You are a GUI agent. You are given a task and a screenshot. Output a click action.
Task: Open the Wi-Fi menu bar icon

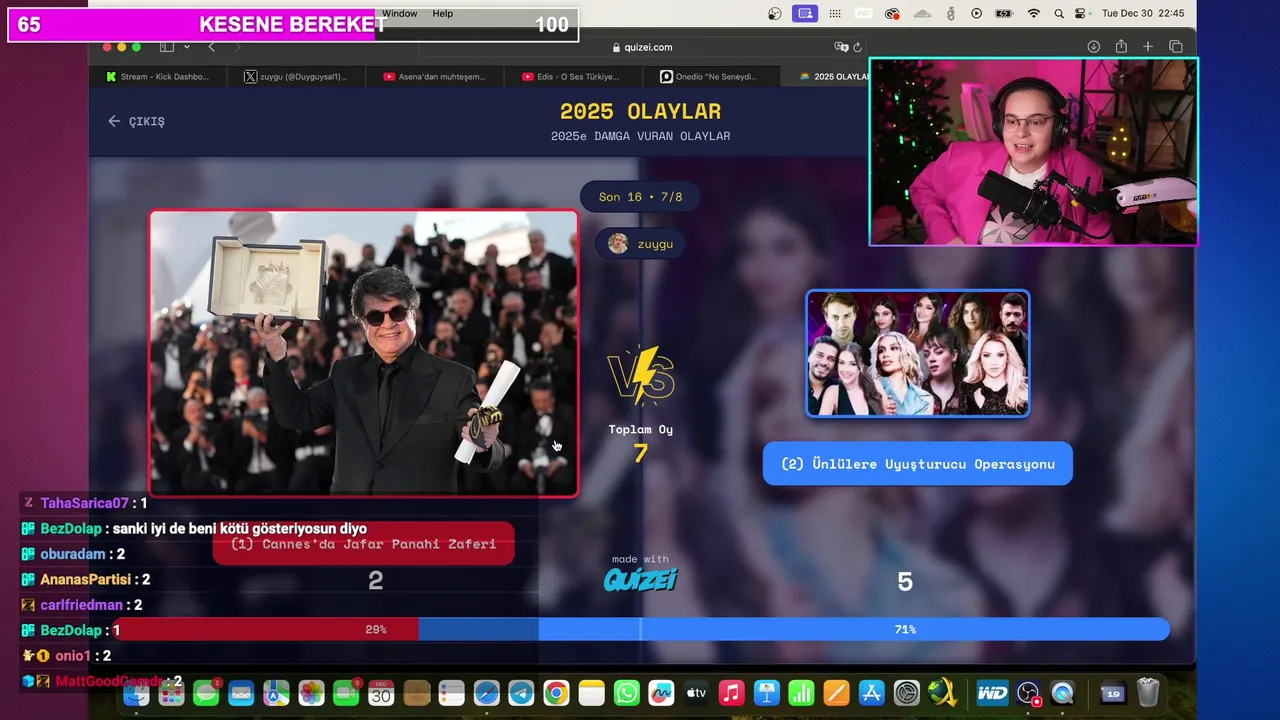1034,14
